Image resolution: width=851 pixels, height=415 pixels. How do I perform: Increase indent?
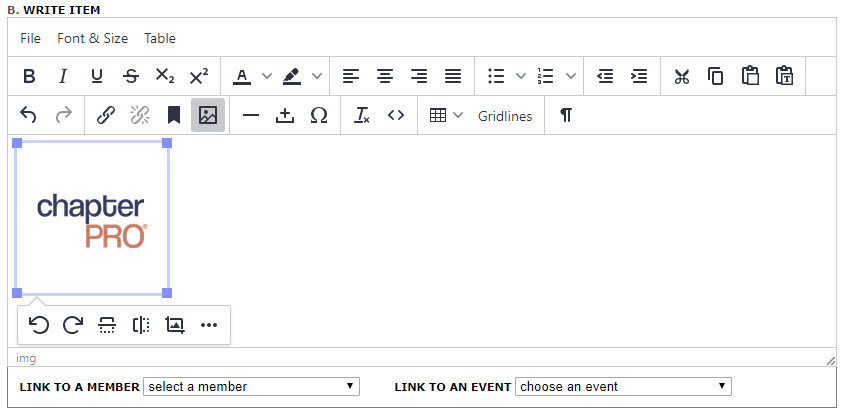click(x=639, y=76)
